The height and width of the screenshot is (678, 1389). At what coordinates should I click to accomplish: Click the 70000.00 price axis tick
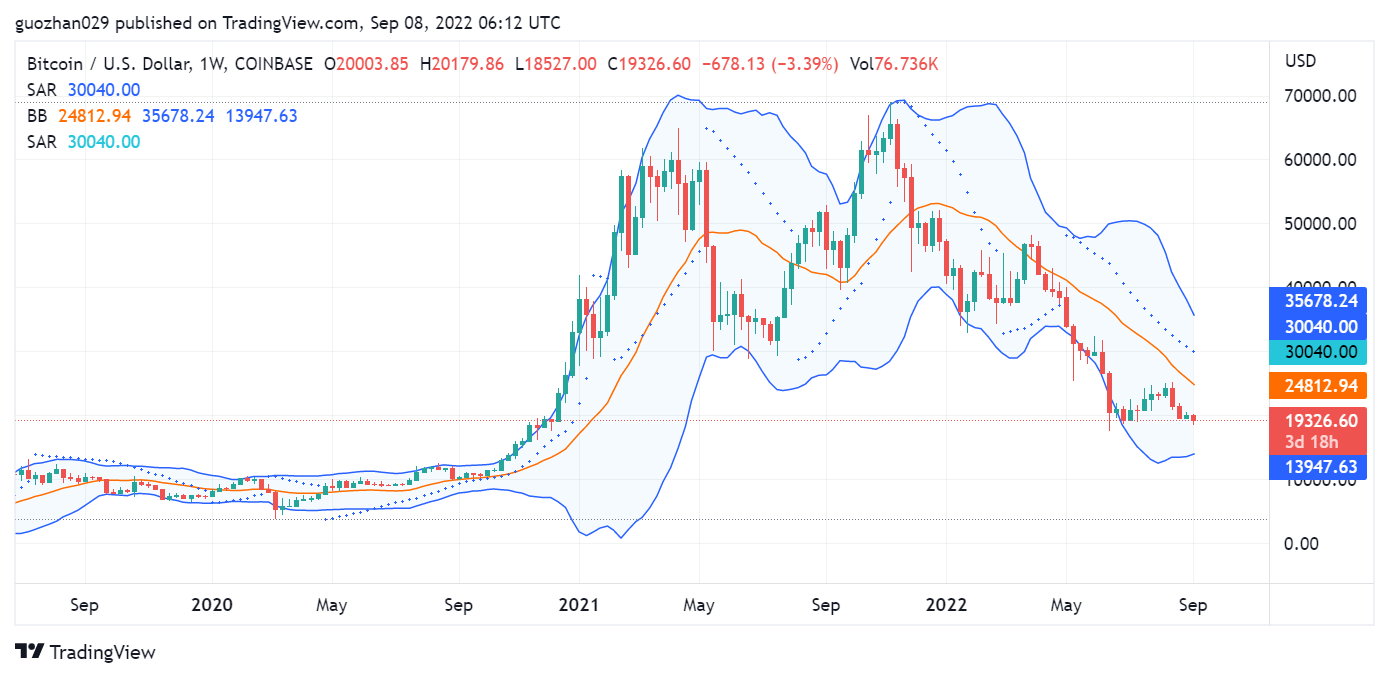[1320, 96]
